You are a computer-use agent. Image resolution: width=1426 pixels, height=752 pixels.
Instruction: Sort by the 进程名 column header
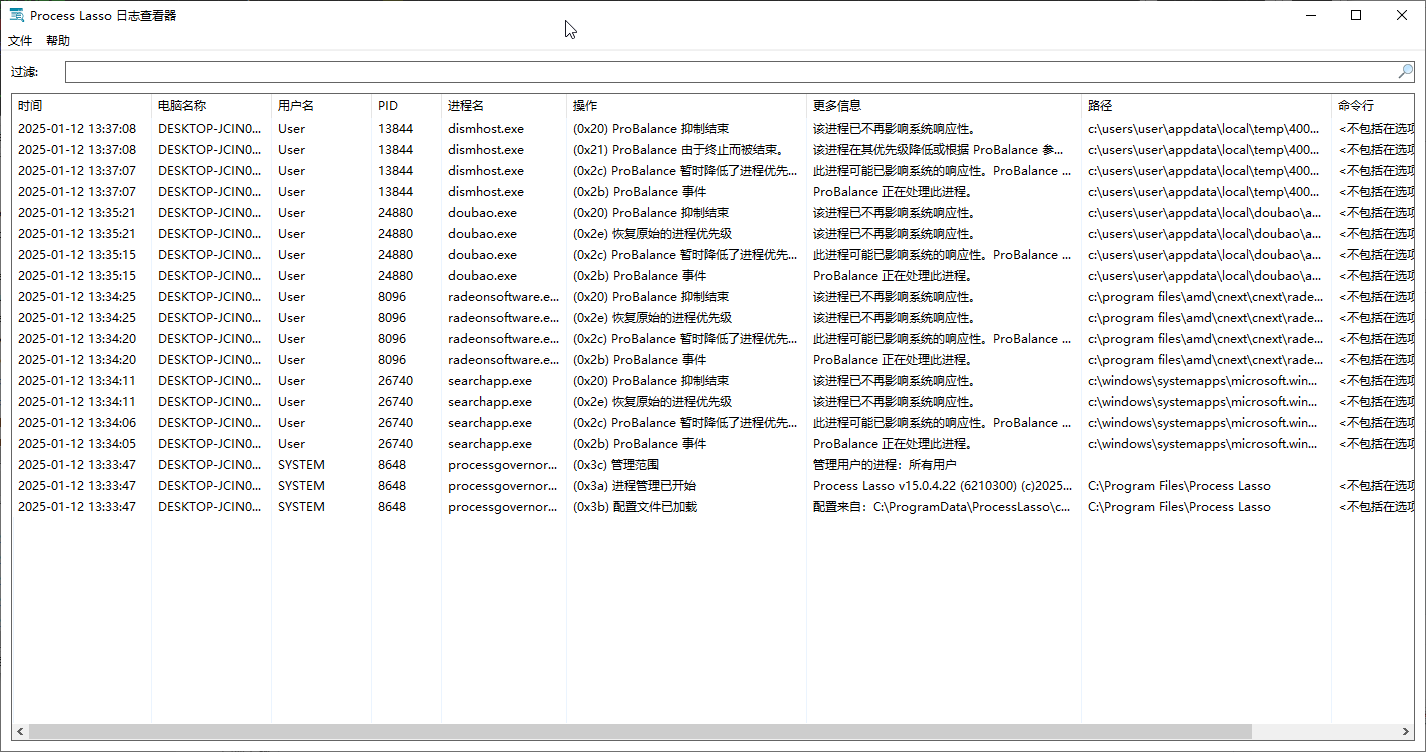504,105
